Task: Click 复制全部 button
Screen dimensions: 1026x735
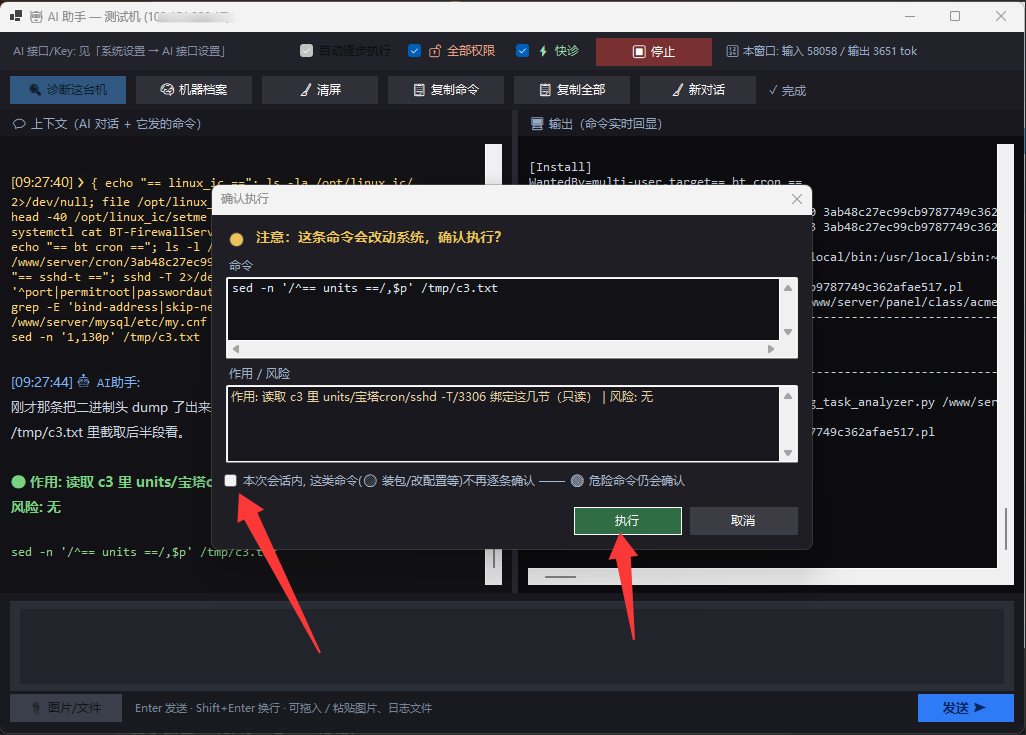Action: [x=572, y=90]
